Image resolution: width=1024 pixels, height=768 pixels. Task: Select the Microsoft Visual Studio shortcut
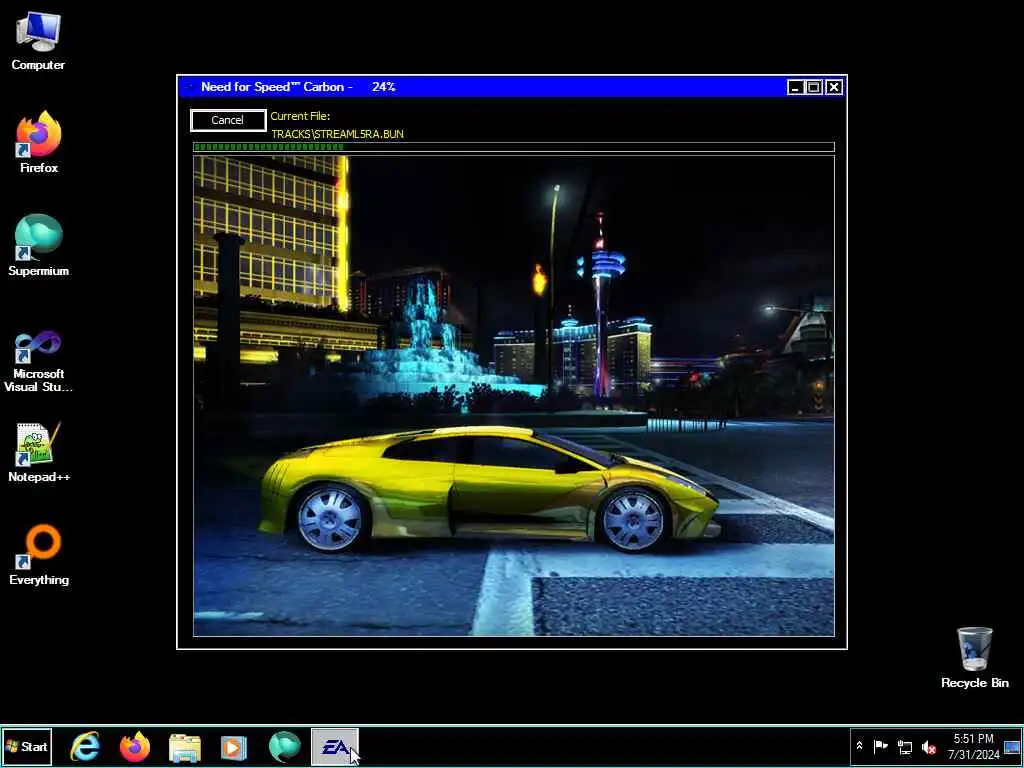(x=39, y=361)
